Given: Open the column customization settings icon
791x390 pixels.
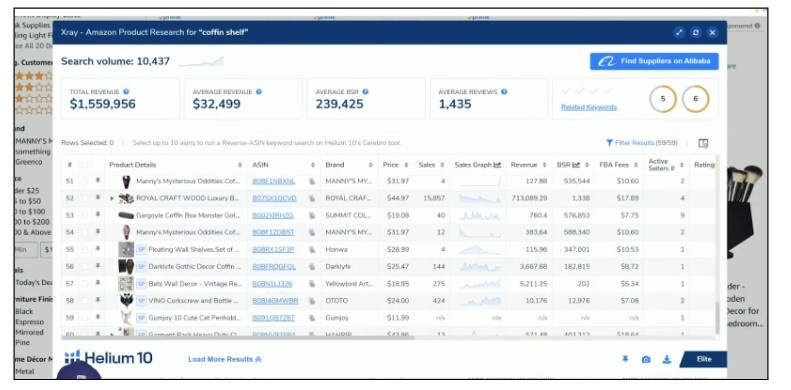Looking at the screenshot, I should (703, 143).
